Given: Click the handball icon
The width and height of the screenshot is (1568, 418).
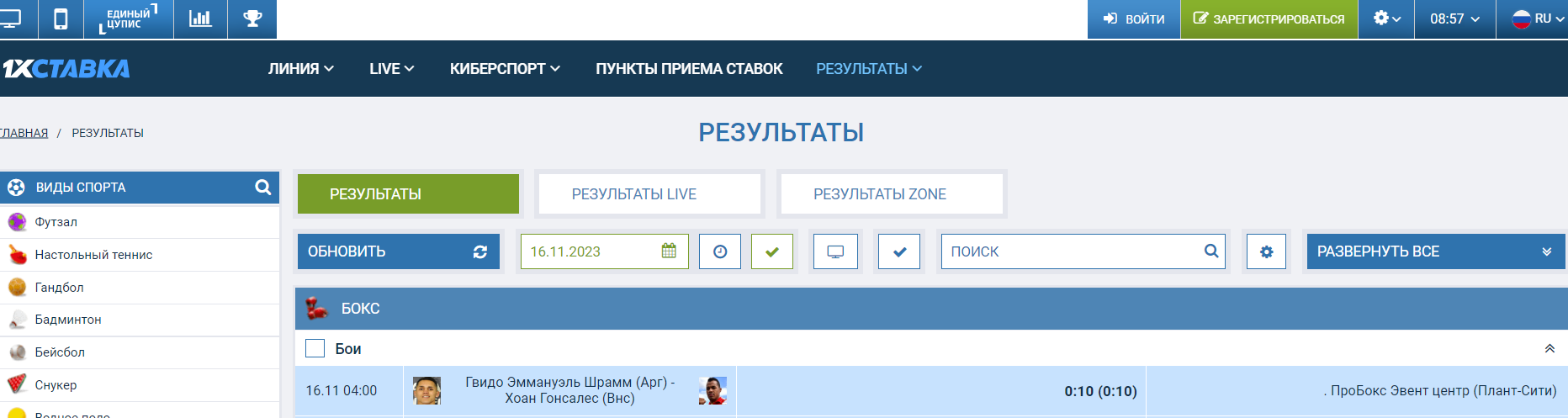Looking at the screenshot, I should coord(17,287).
